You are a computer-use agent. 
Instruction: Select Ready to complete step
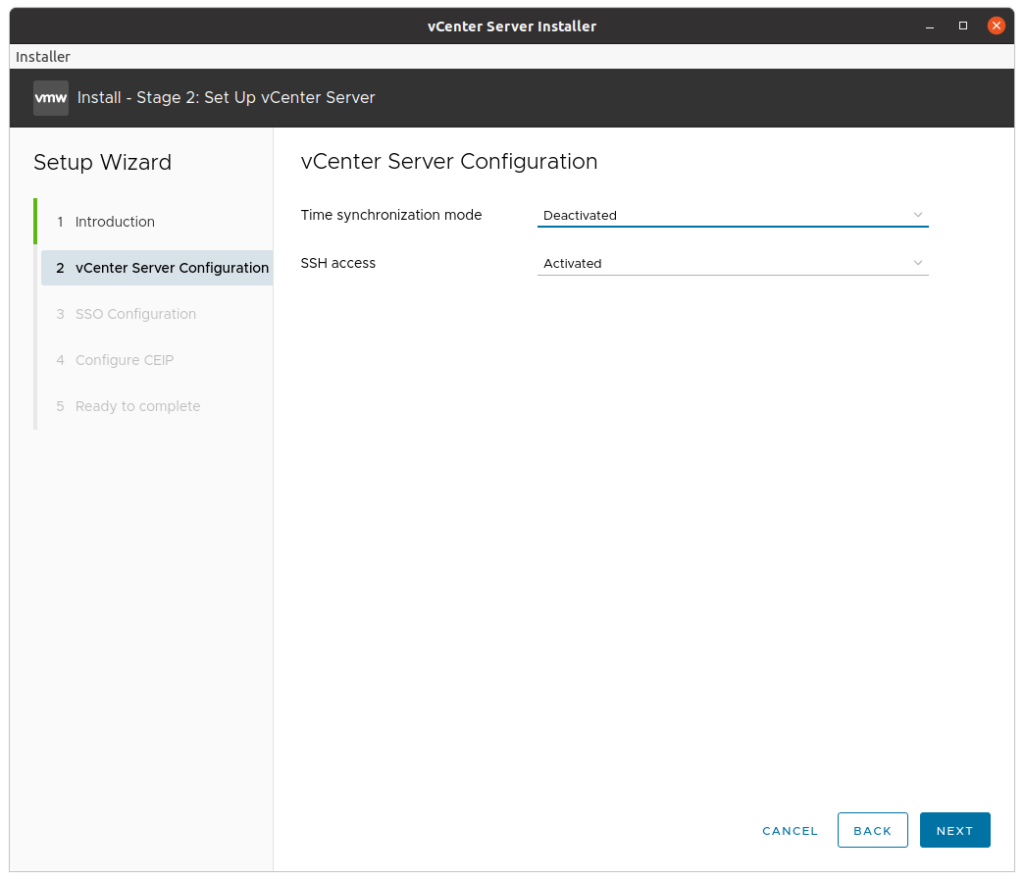(x=137, y=406)
